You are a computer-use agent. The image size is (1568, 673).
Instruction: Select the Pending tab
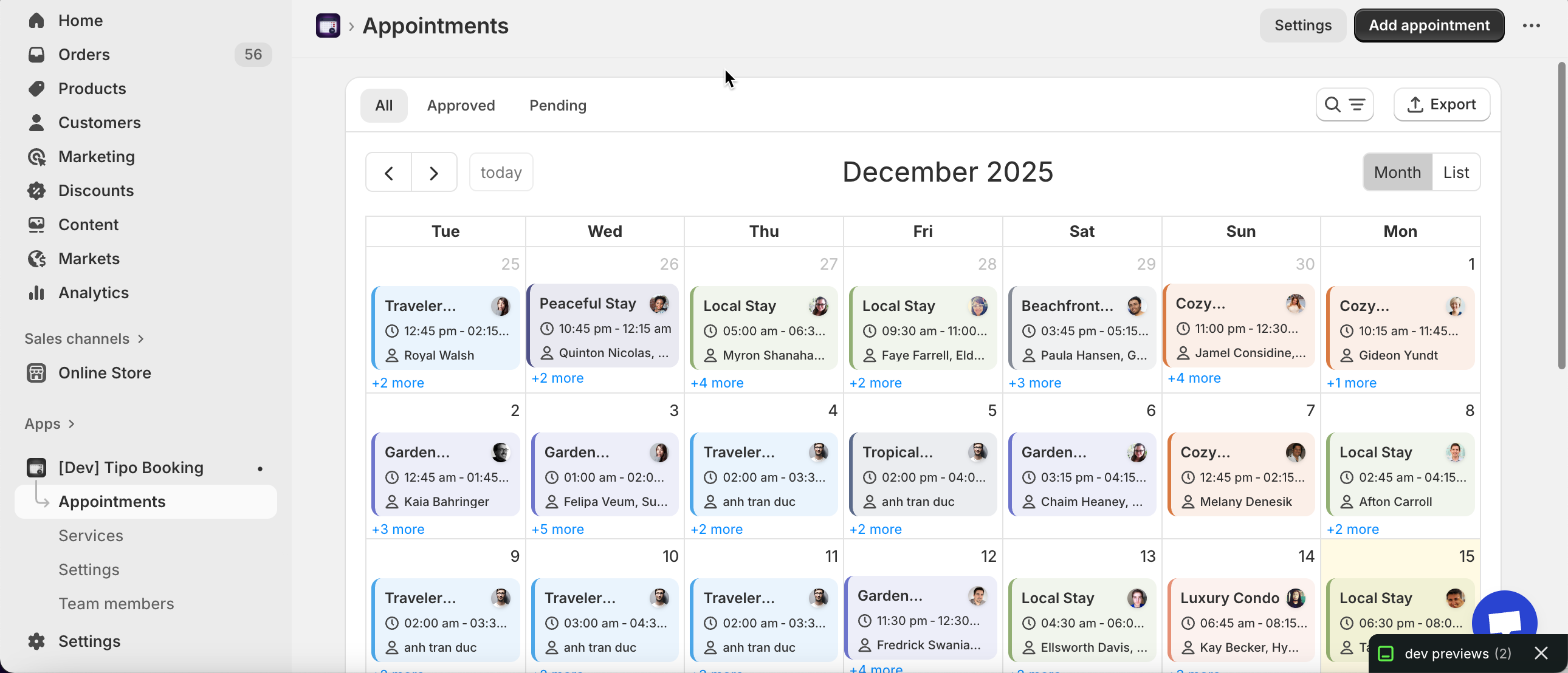tap(557, 105)
